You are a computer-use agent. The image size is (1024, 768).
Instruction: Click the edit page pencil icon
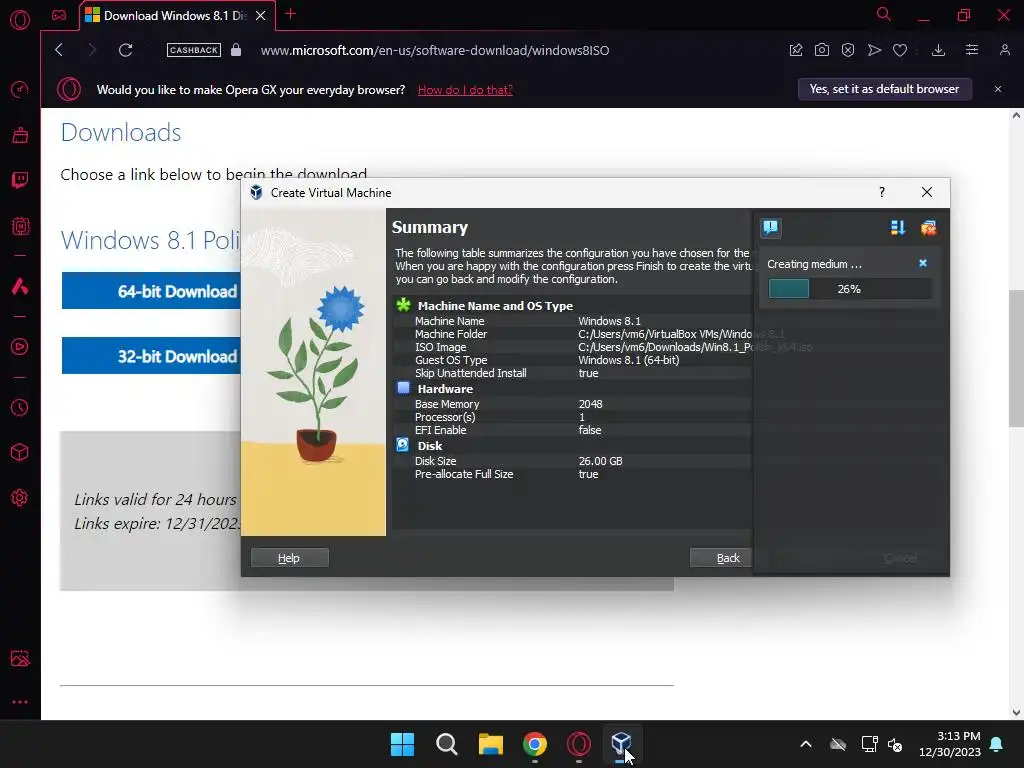click(x=795, y=50)
